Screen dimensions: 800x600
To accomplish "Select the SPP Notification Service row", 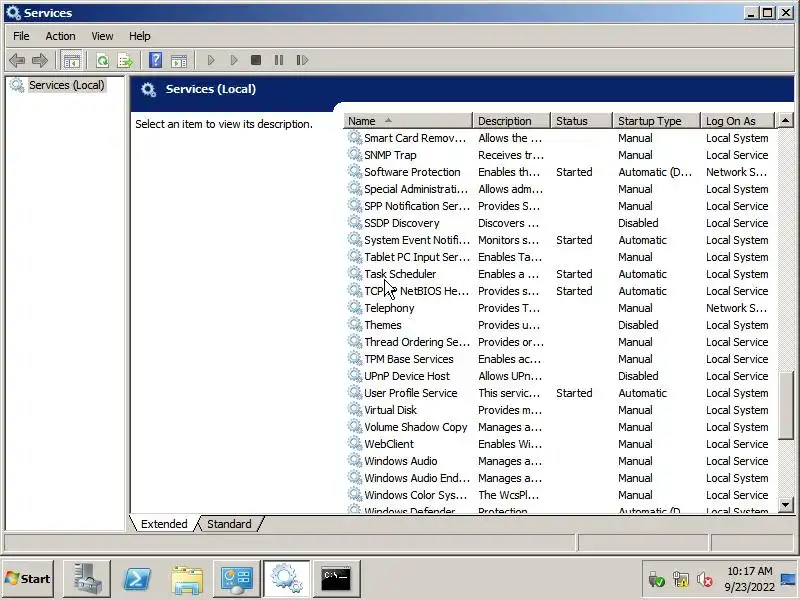I will point(558,206).
